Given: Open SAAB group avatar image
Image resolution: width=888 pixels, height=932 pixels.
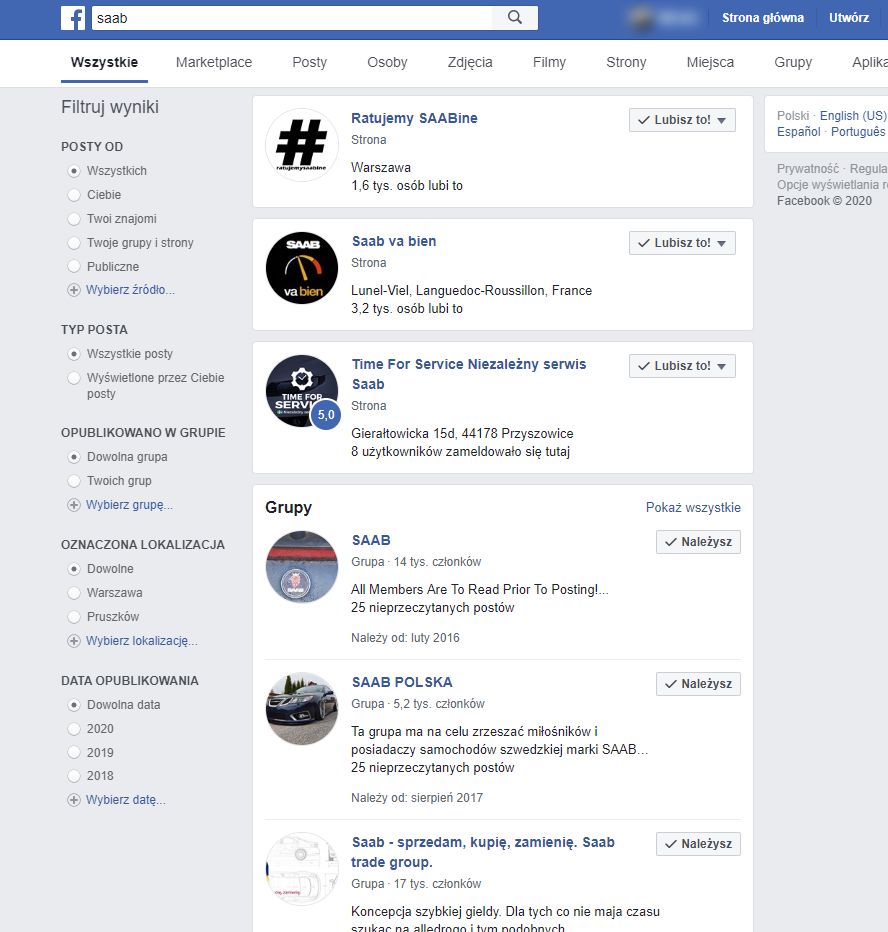Looking at the screenshot, I should tap(302, 567).
